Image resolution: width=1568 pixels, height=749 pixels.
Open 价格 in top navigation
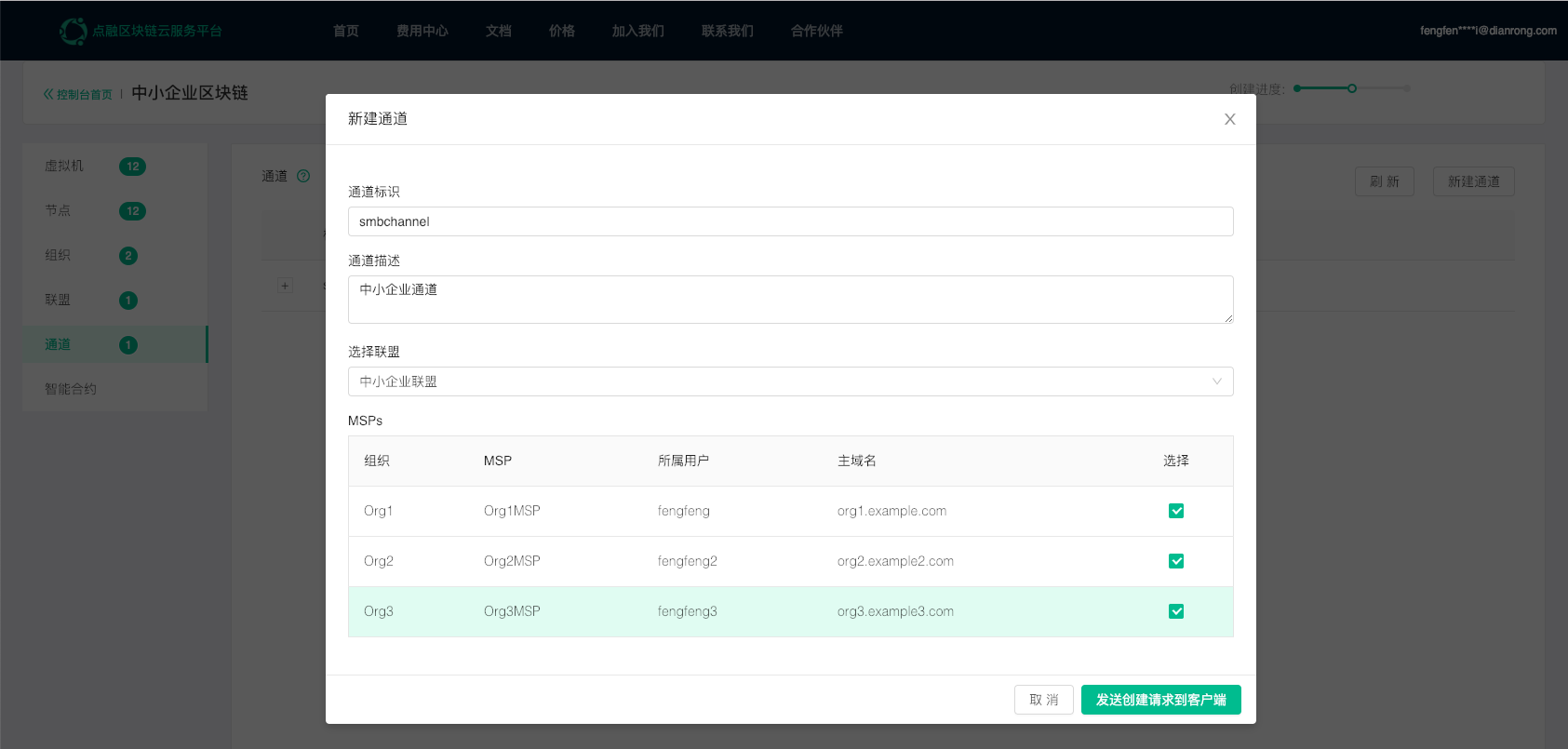[562, 31]
